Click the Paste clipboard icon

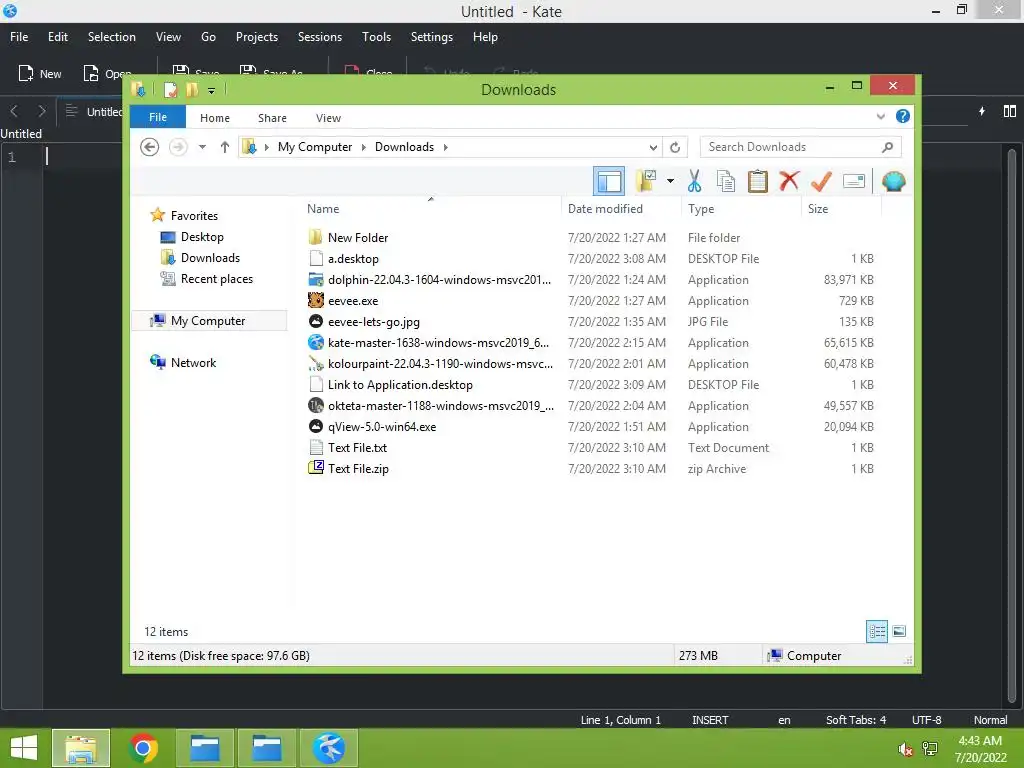[x=758, y=181]
